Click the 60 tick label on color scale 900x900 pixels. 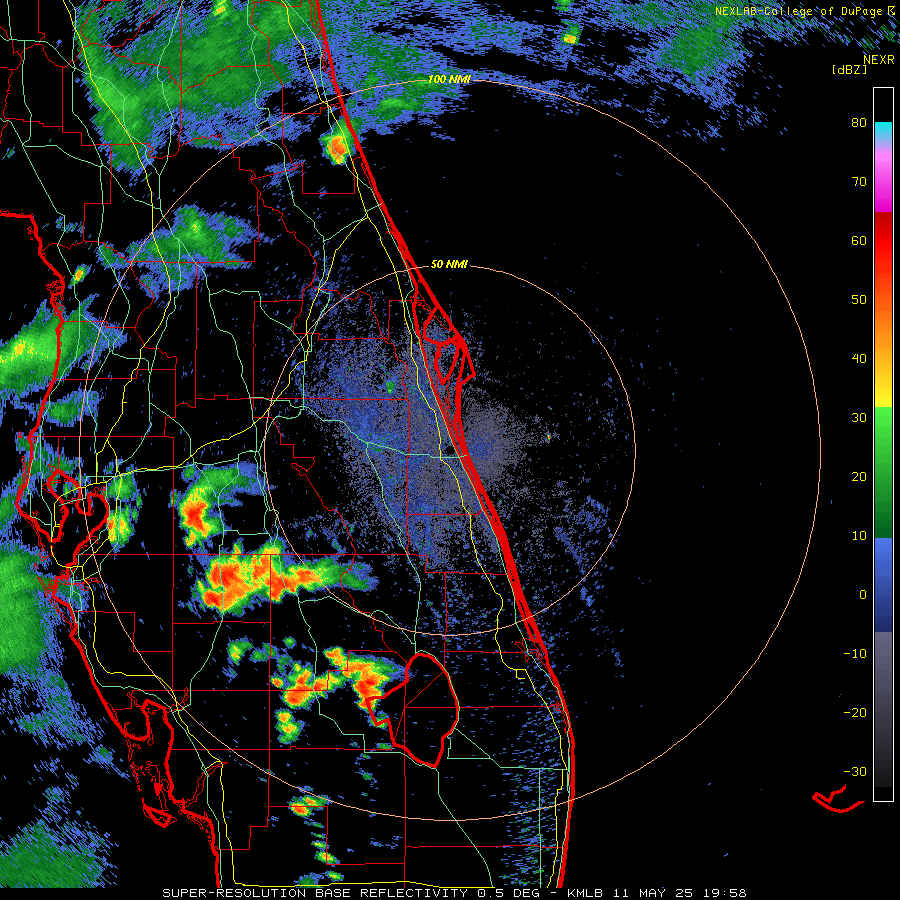pos(859,240)
